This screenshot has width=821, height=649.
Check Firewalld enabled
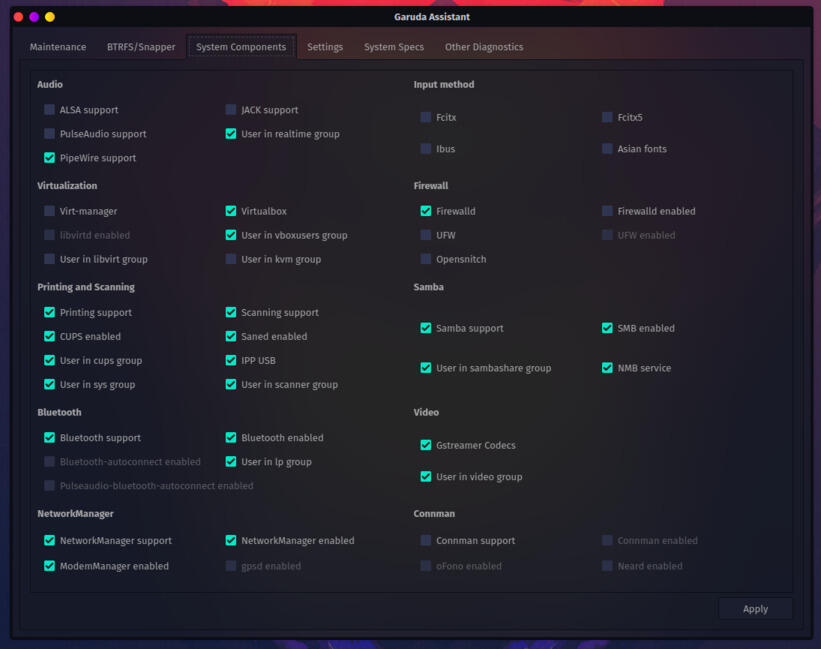point(607,211)
